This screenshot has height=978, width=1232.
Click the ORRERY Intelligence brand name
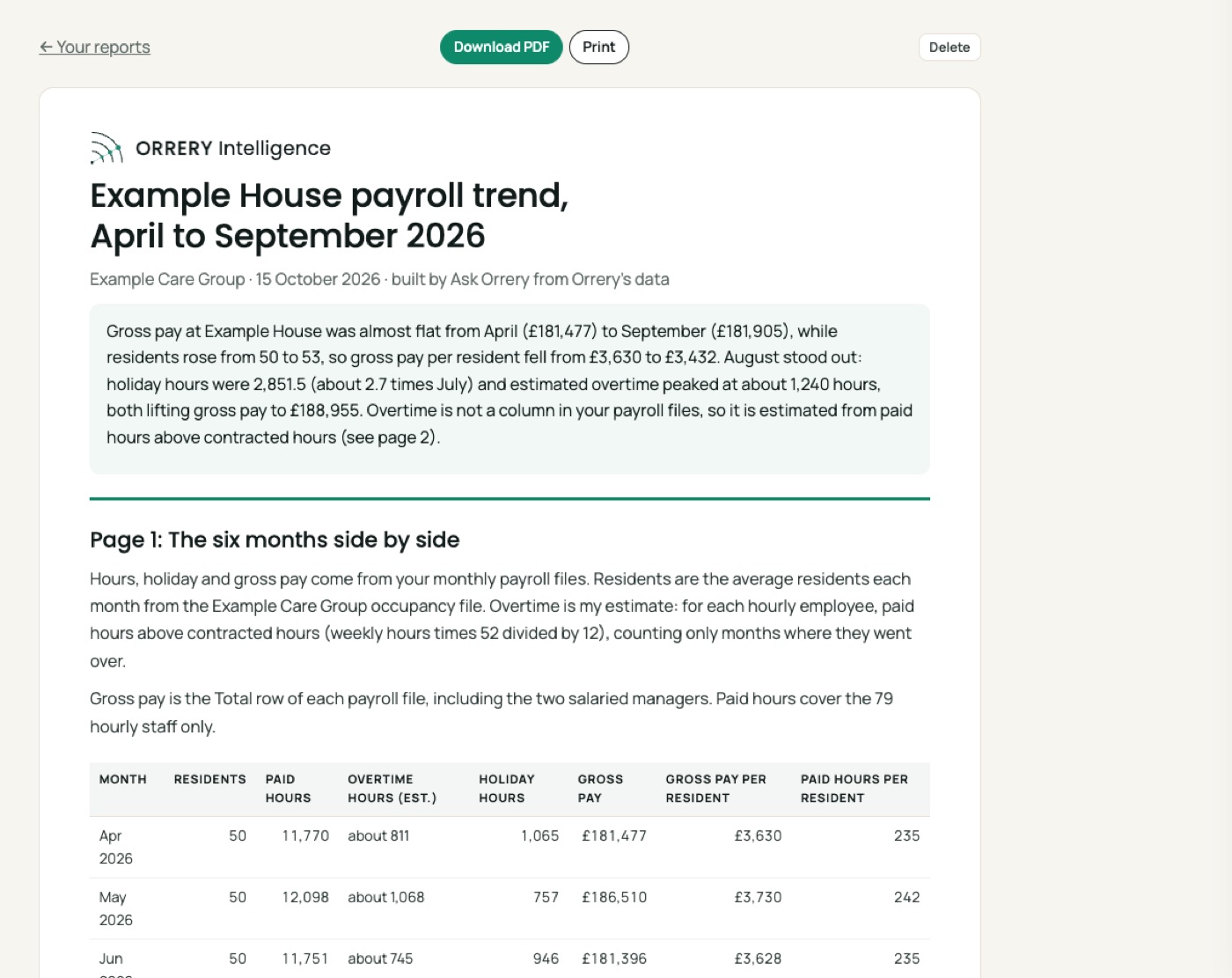(x=233, y=148)
